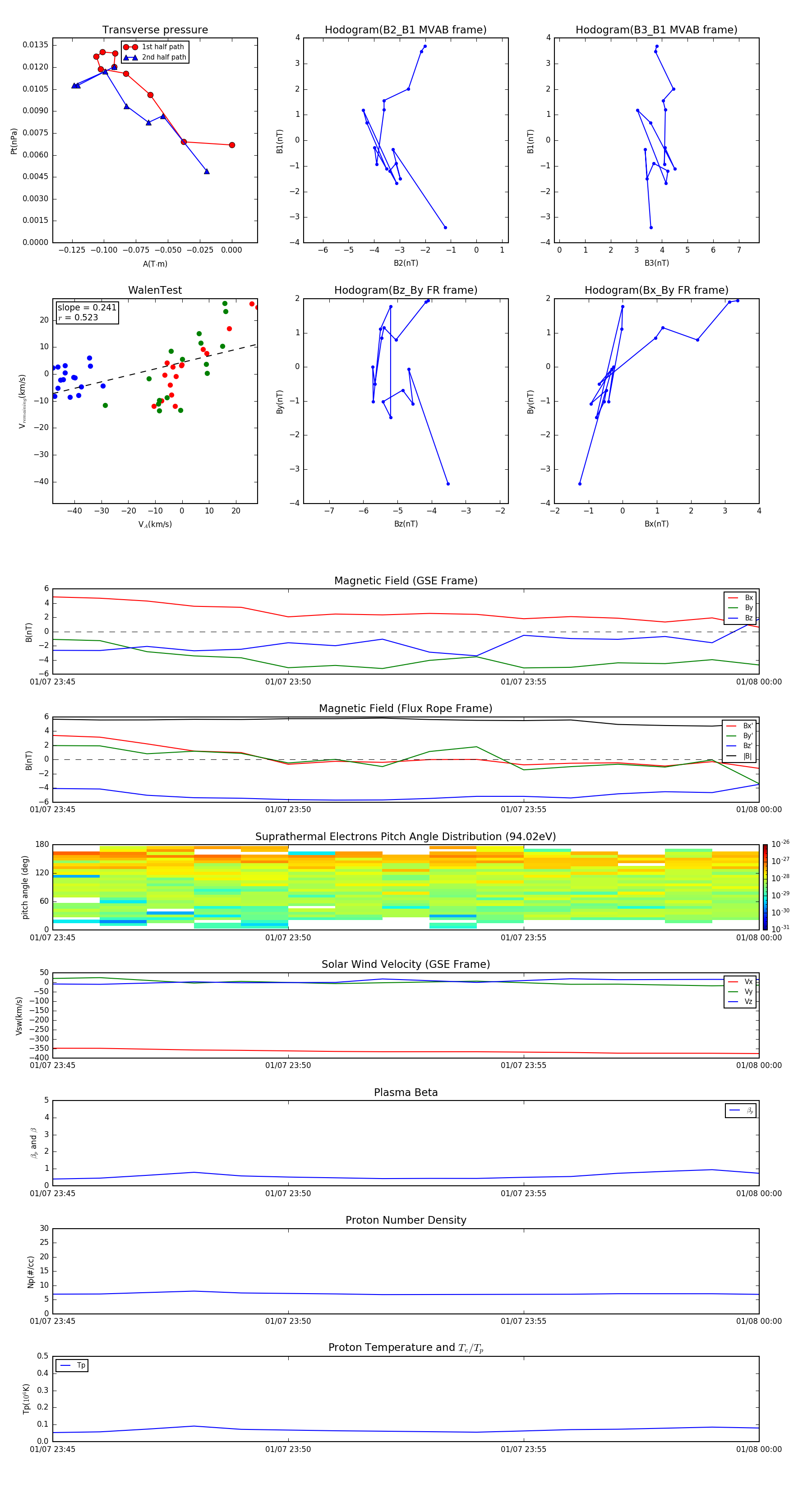Click the 'Pt(nPa)' y-axis label
812x1489 pixels.
(x=14, y=141)
